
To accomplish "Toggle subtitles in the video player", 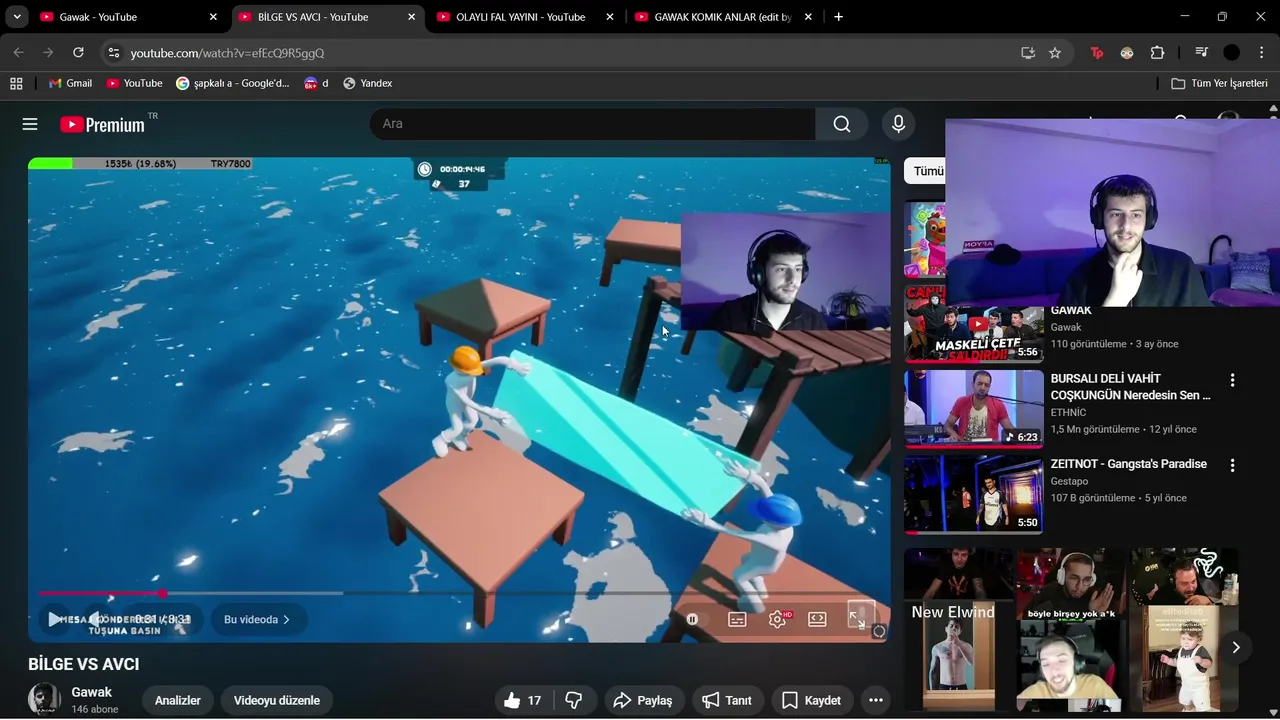I will (x=737, y=620).
